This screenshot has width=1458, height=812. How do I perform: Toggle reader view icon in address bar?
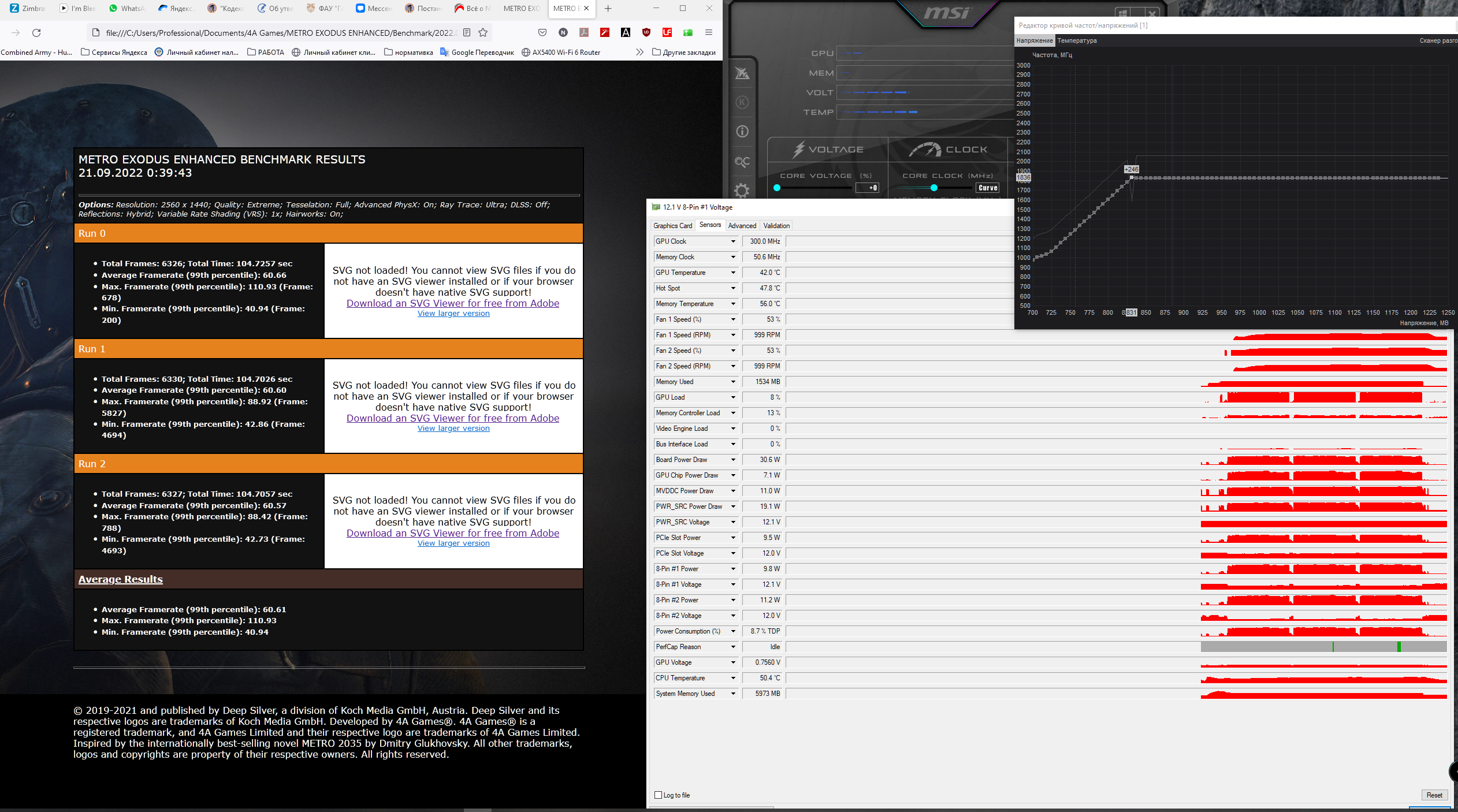pos(467,33)
